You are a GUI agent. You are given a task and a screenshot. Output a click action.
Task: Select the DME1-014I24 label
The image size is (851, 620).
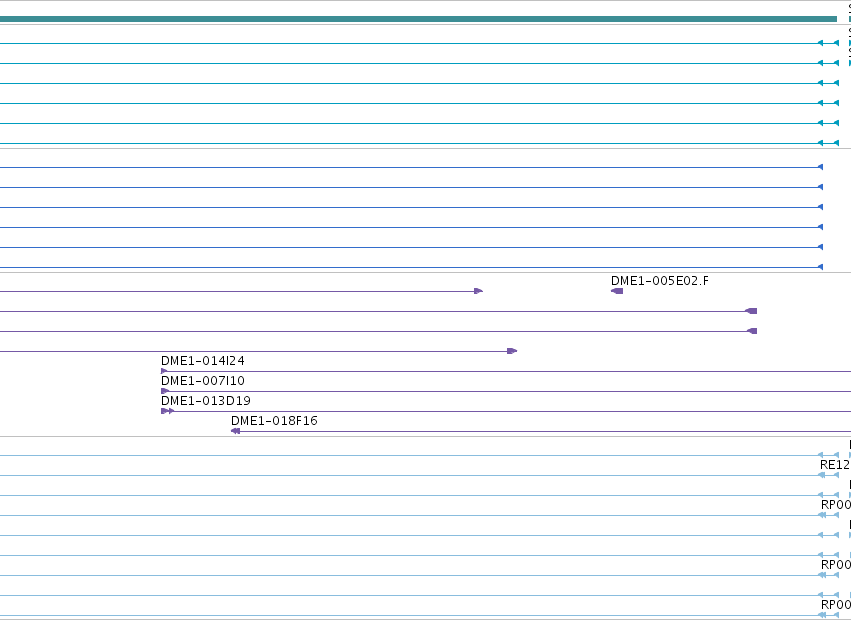click(x=202, y=360)
